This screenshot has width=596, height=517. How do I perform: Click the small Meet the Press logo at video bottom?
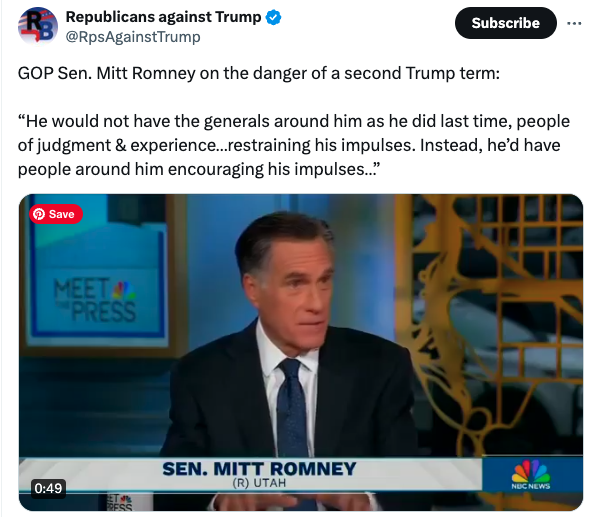pos(119,502)
